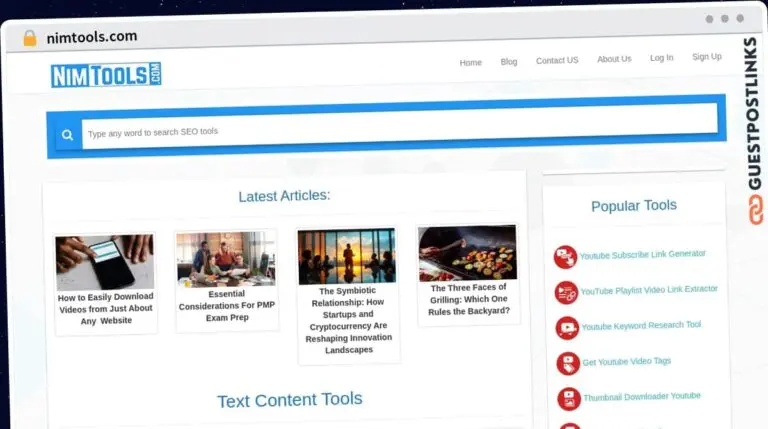Click the Youtube Subscribe Link Generator icon
The image size is (768, 429).
click(565, 257)
